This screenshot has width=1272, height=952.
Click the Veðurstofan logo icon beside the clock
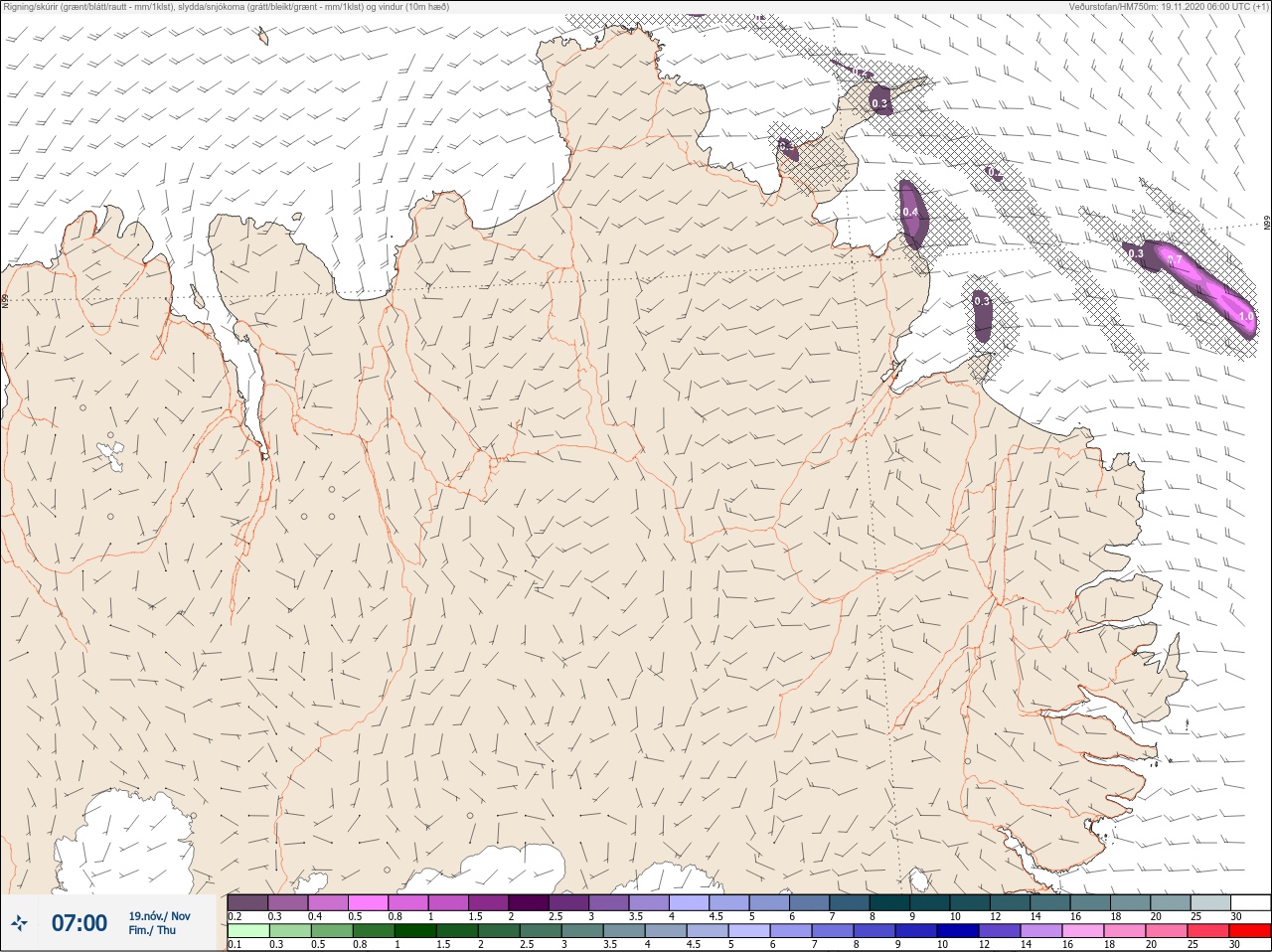[19, 923]
